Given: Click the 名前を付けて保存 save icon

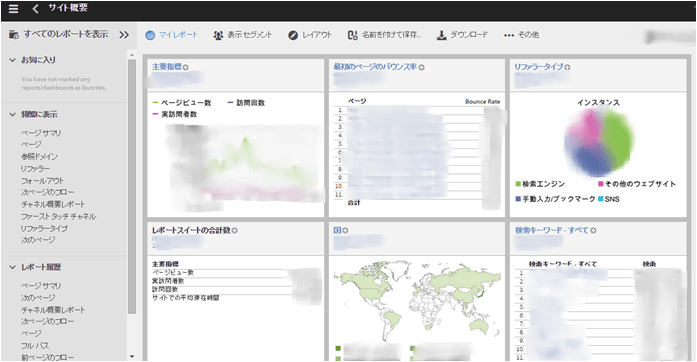Looking at the screenshot, I should pos(353,35).
